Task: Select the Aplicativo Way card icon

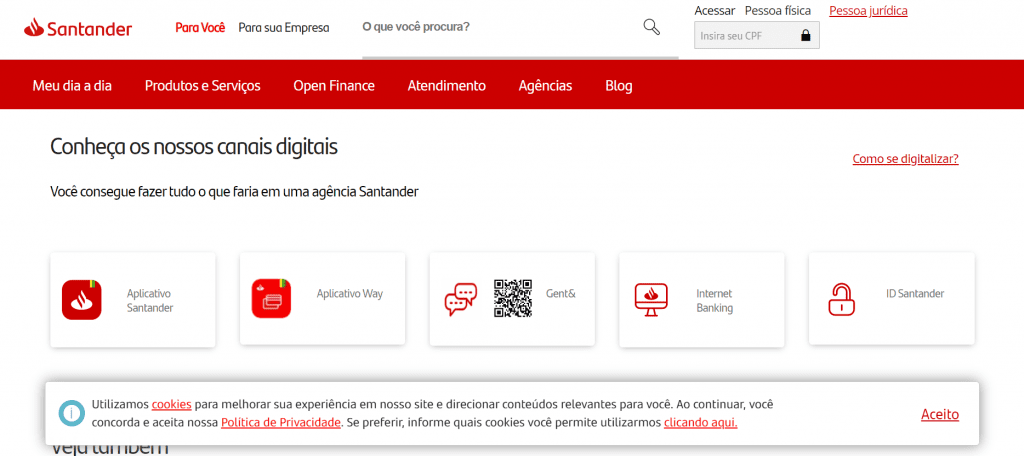Action: 271,300
